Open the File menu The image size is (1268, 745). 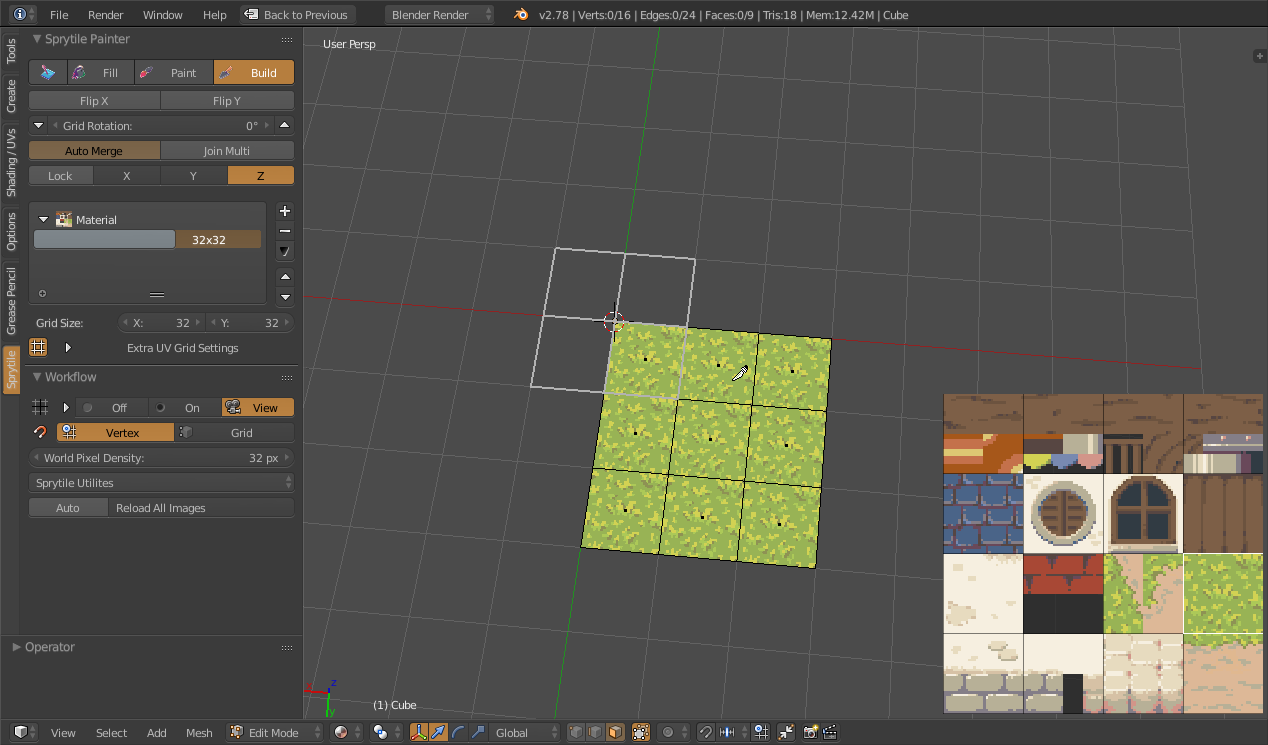[59, 15]
